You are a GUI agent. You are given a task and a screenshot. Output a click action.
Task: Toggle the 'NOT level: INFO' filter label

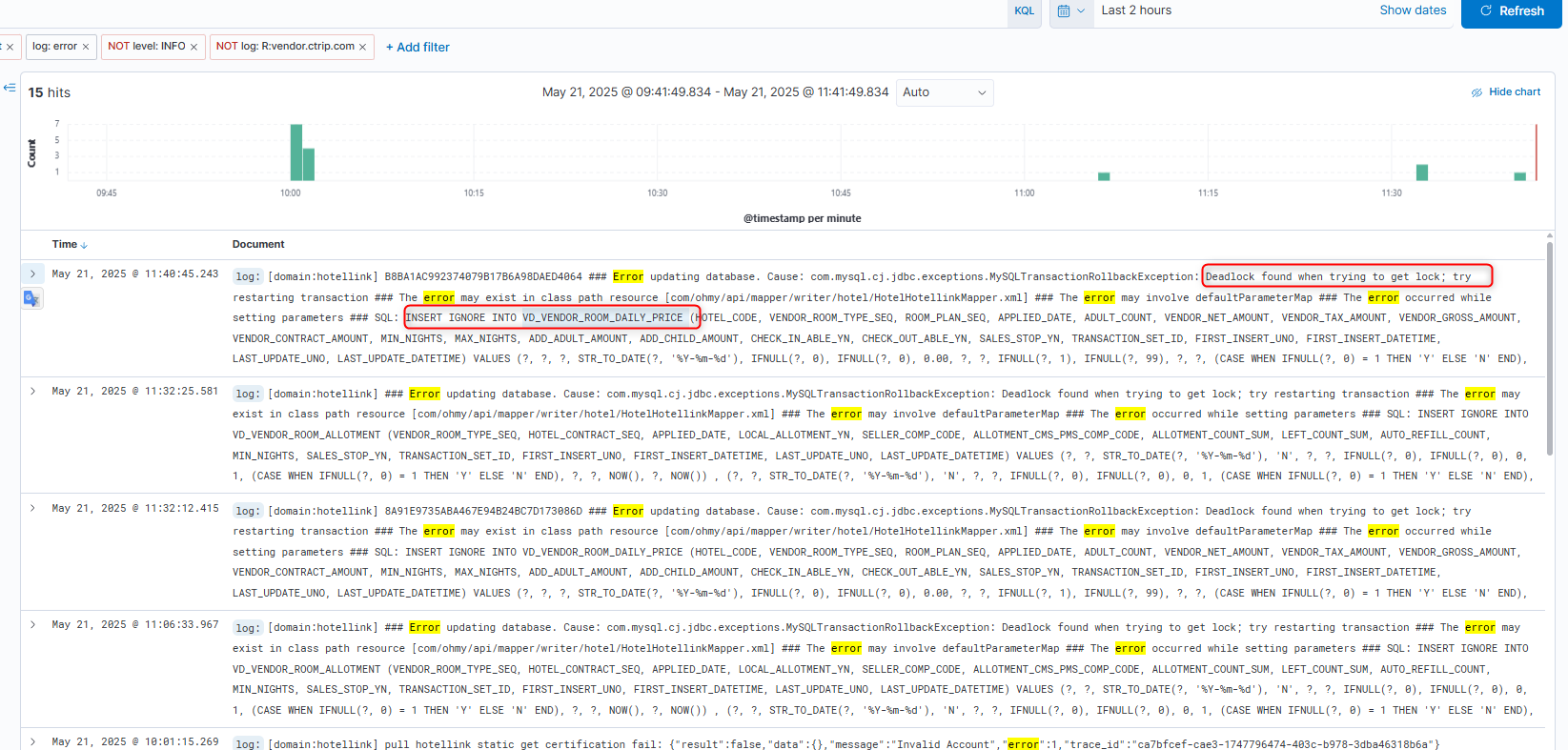click(x=146, y=46)
